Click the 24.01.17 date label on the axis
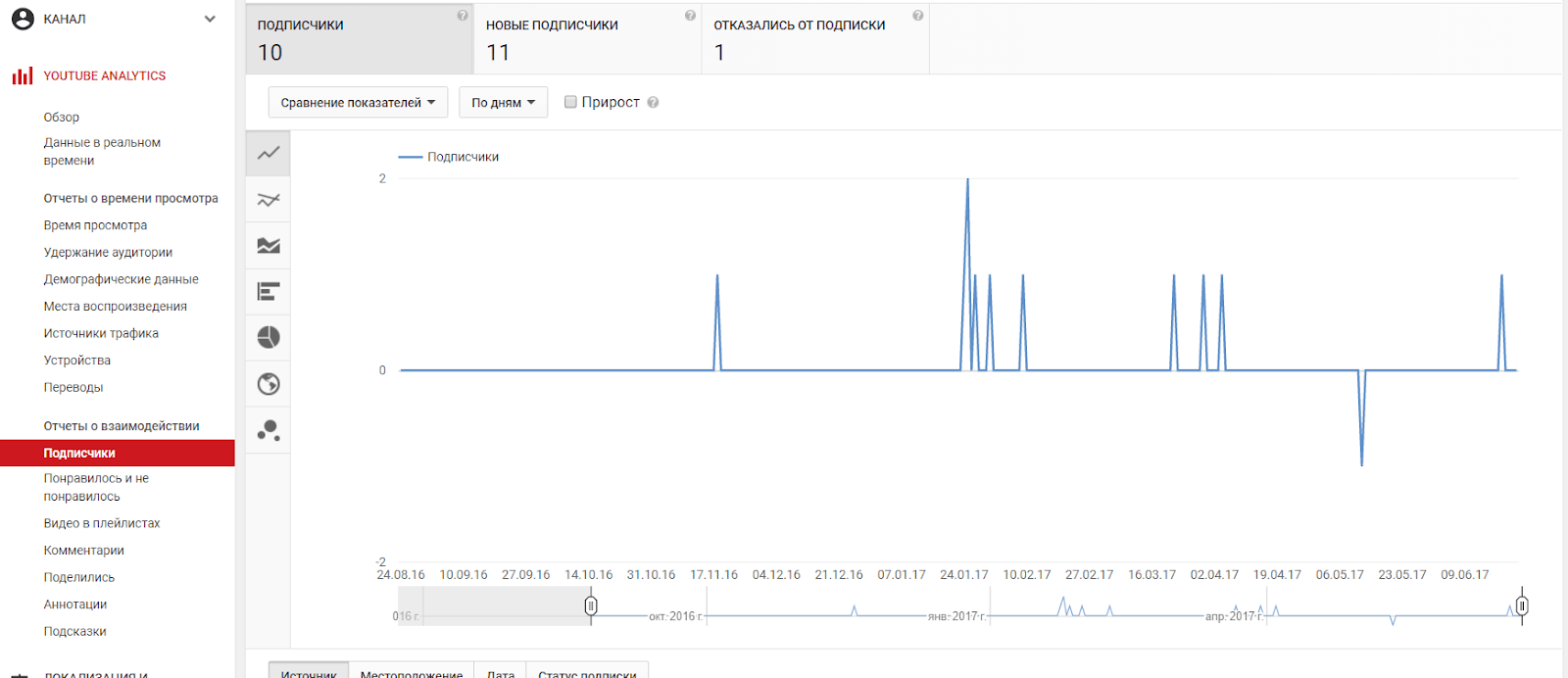1568x678 pixels. click(964, 575)
